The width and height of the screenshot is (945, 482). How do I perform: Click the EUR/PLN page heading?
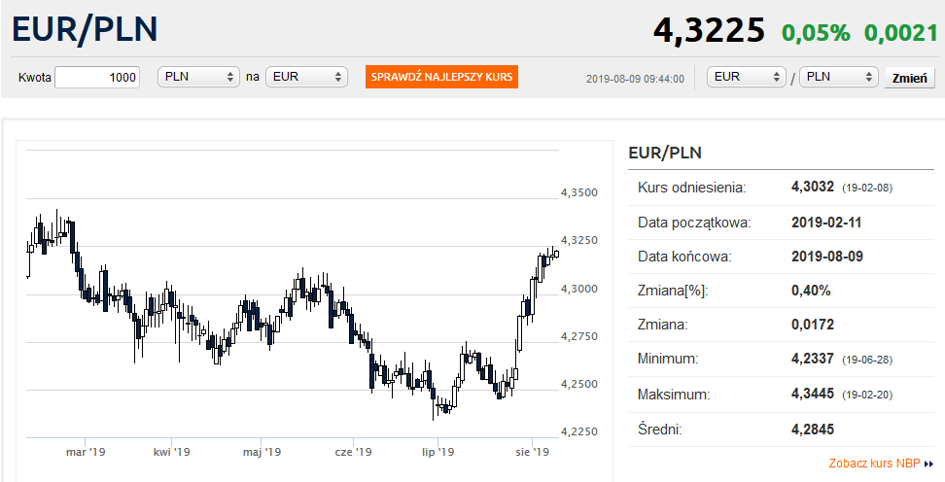pos(84,29)
